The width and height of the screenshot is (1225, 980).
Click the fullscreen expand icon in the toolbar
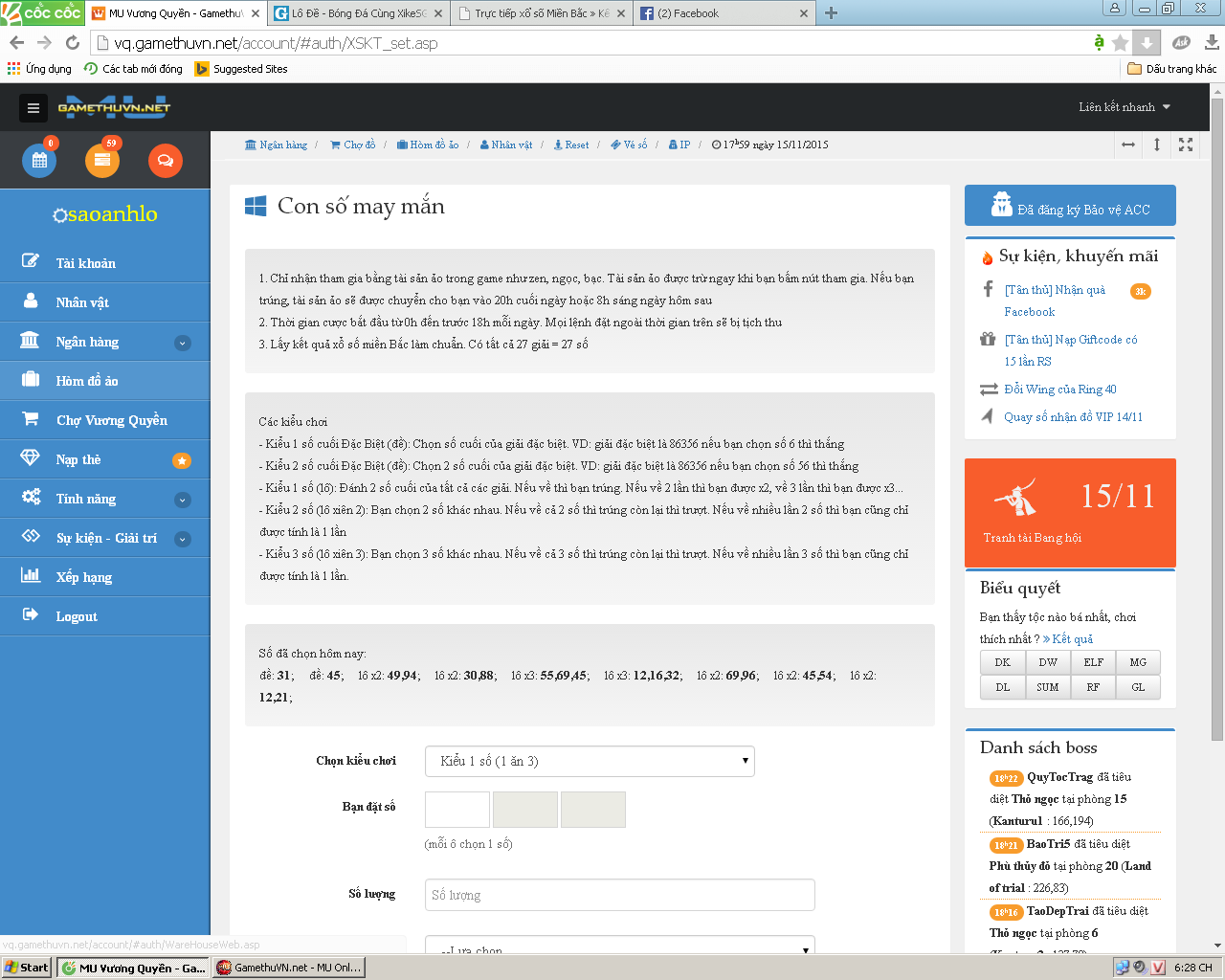coord(1186,145)
